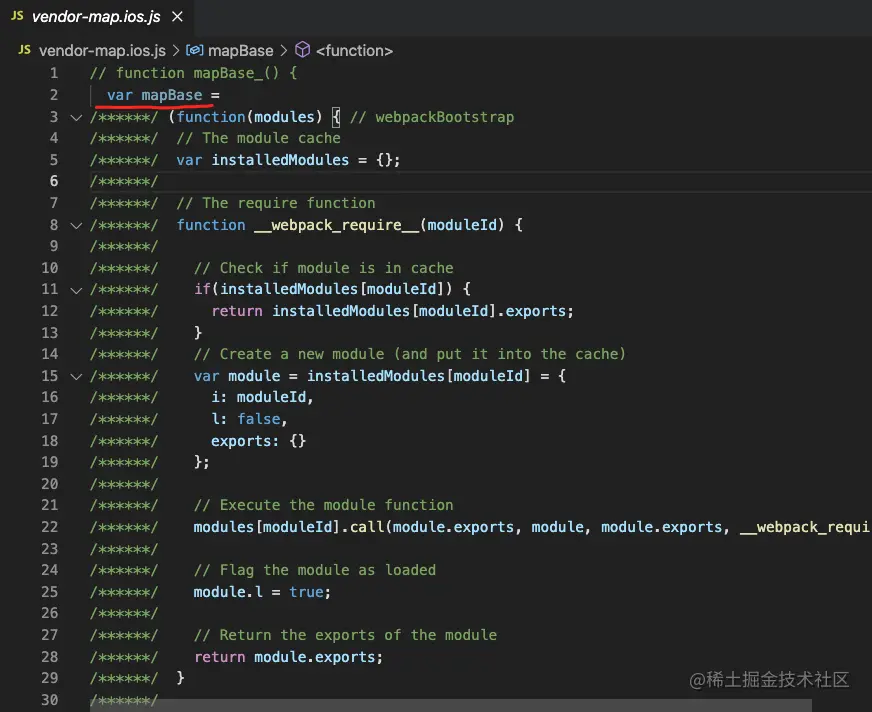Click 'installedModules = {}' on line 5
The image size is (872, 712).
(x=301, y=160)
